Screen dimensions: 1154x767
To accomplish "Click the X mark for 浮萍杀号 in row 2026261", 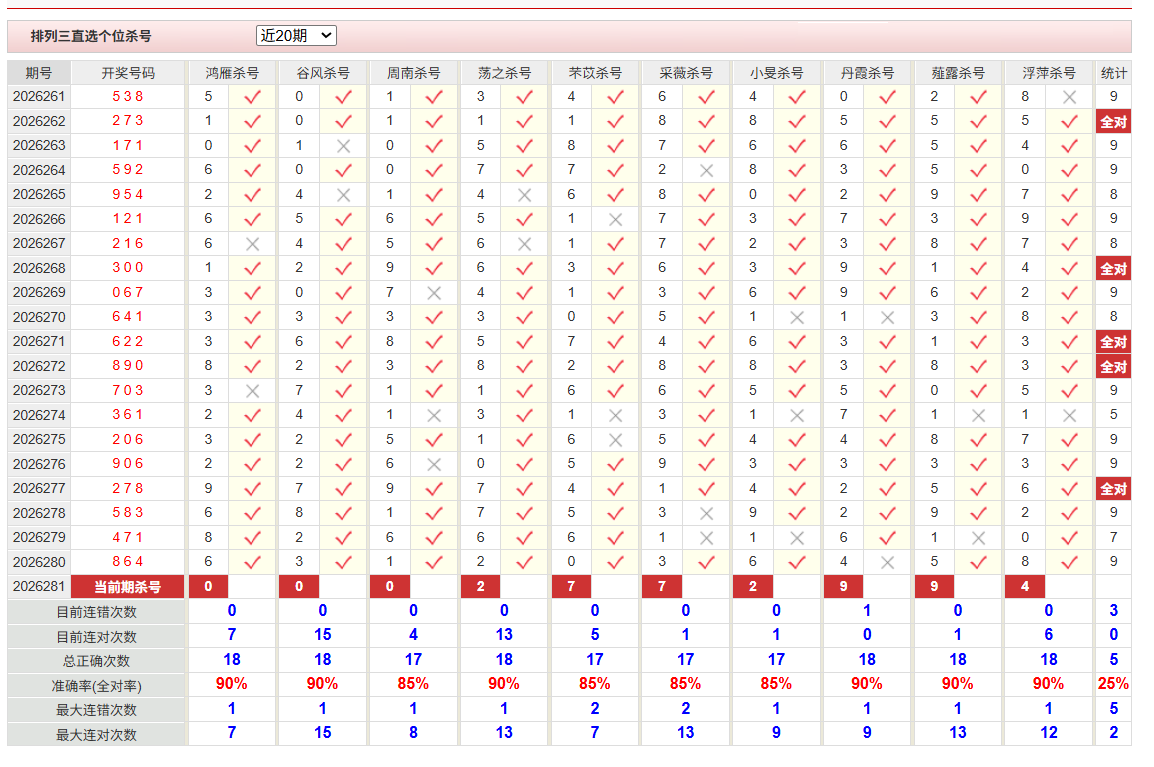I will [1069, 97].
